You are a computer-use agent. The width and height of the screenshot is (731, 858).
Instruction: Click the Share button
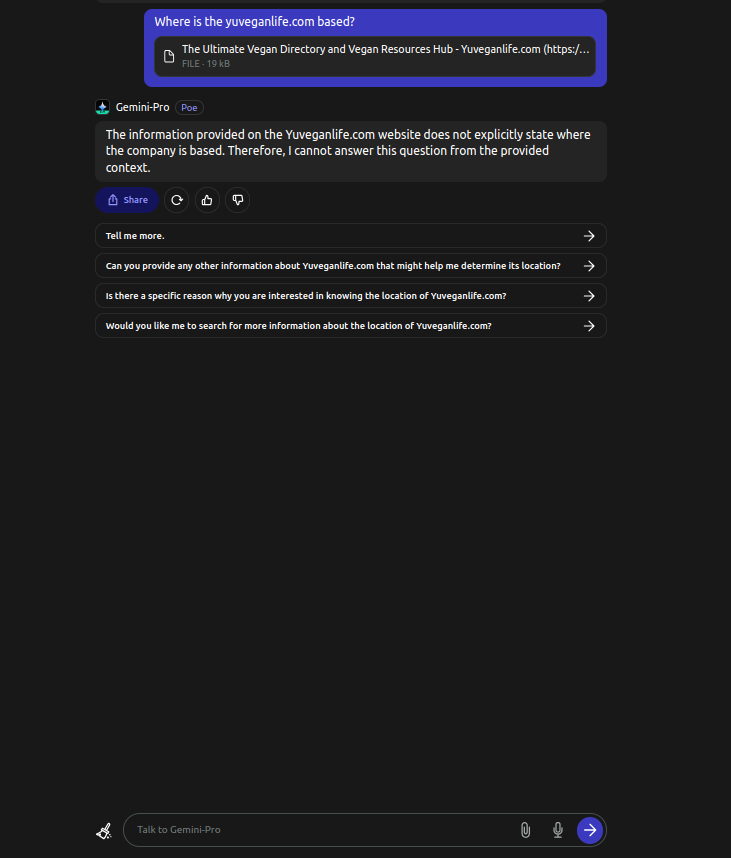click(127, 200)
